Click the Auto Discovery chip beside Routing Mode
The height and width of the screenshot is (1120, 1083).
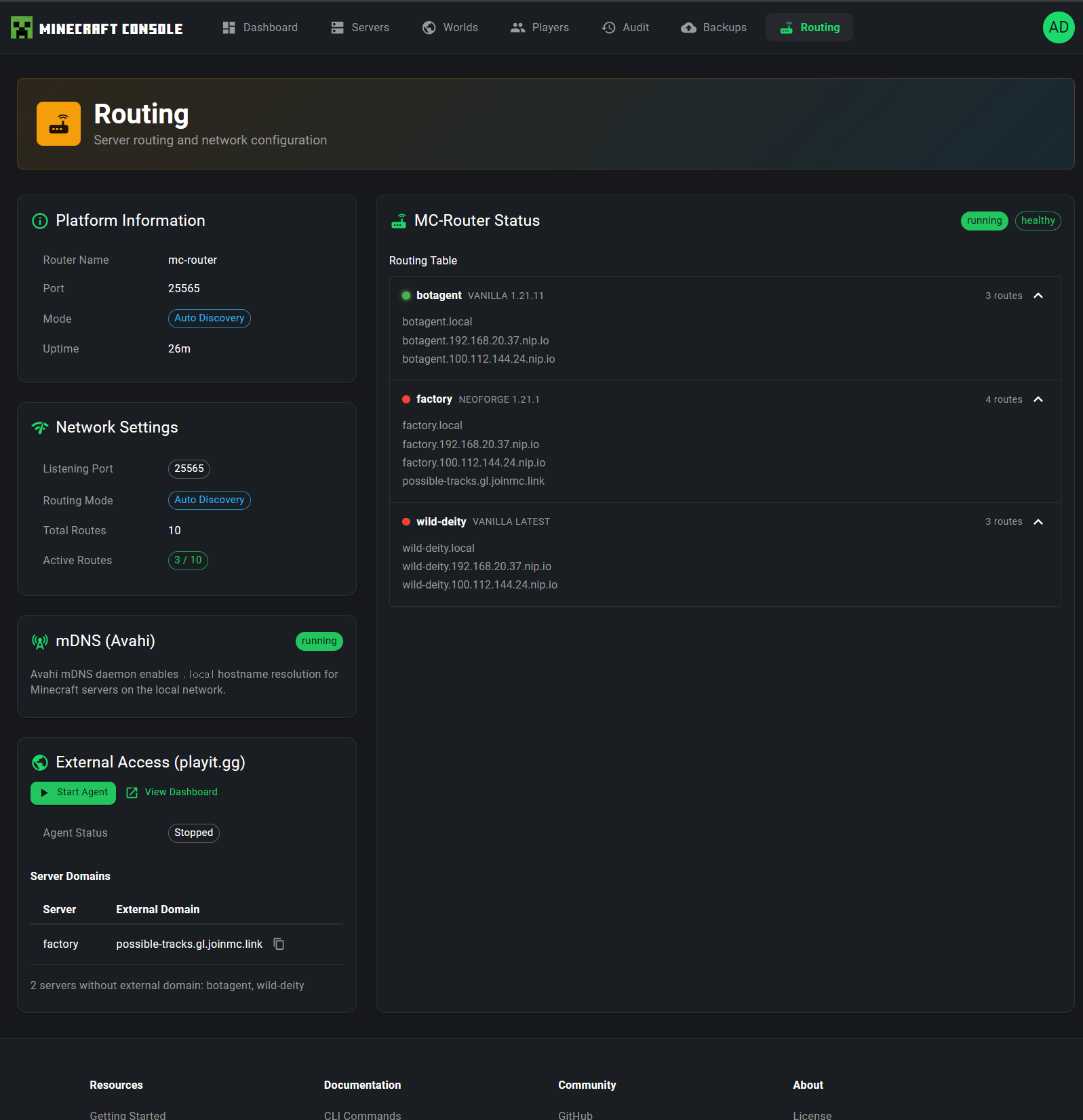(x=209, y=500)
